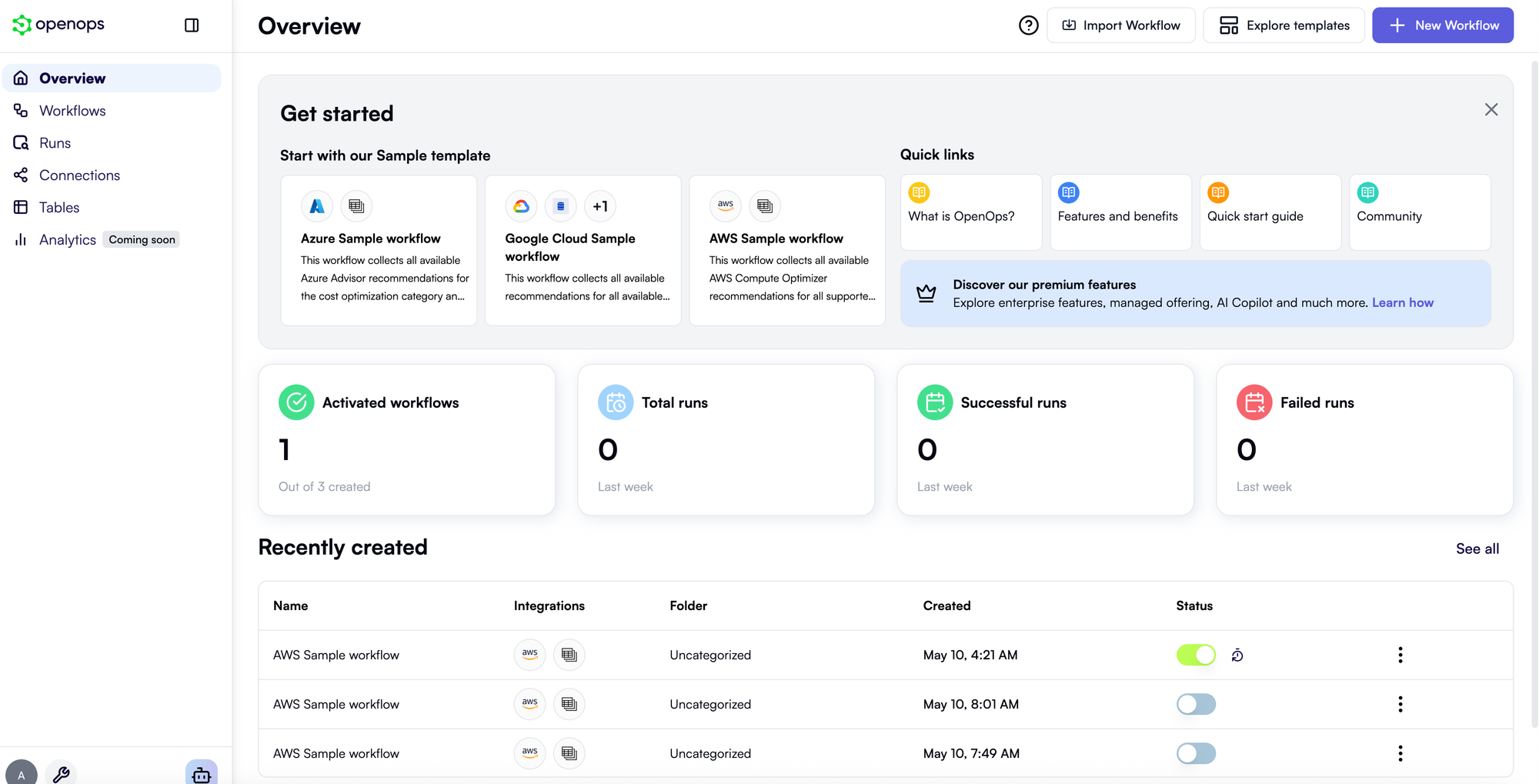Click the Features and benefits book icon

click(1068, 192)
